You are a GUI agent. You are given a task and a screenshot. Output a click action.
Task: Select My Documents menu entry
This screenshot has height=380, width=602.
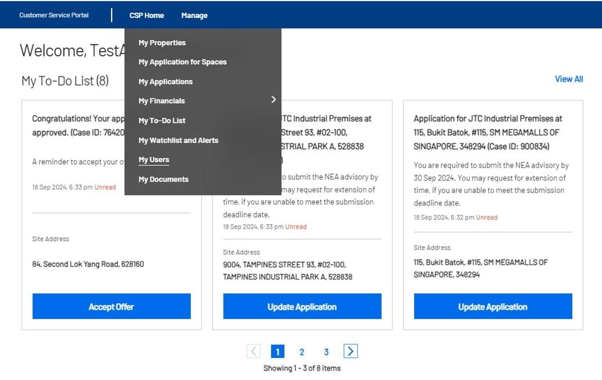[x=164, y=179]
